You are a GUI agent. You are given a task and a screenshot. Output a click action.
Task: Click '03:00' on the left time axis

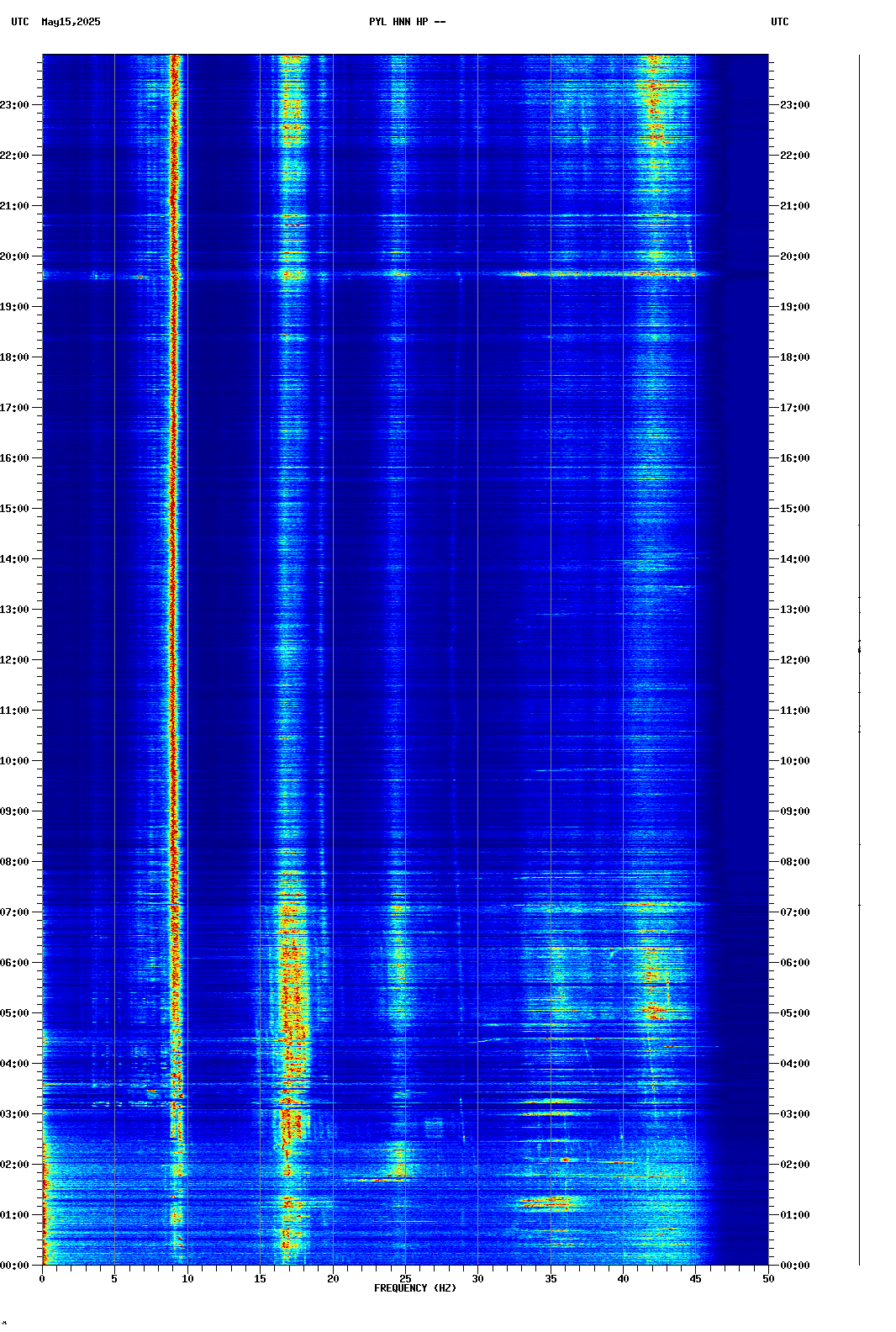pos(15,1114)
